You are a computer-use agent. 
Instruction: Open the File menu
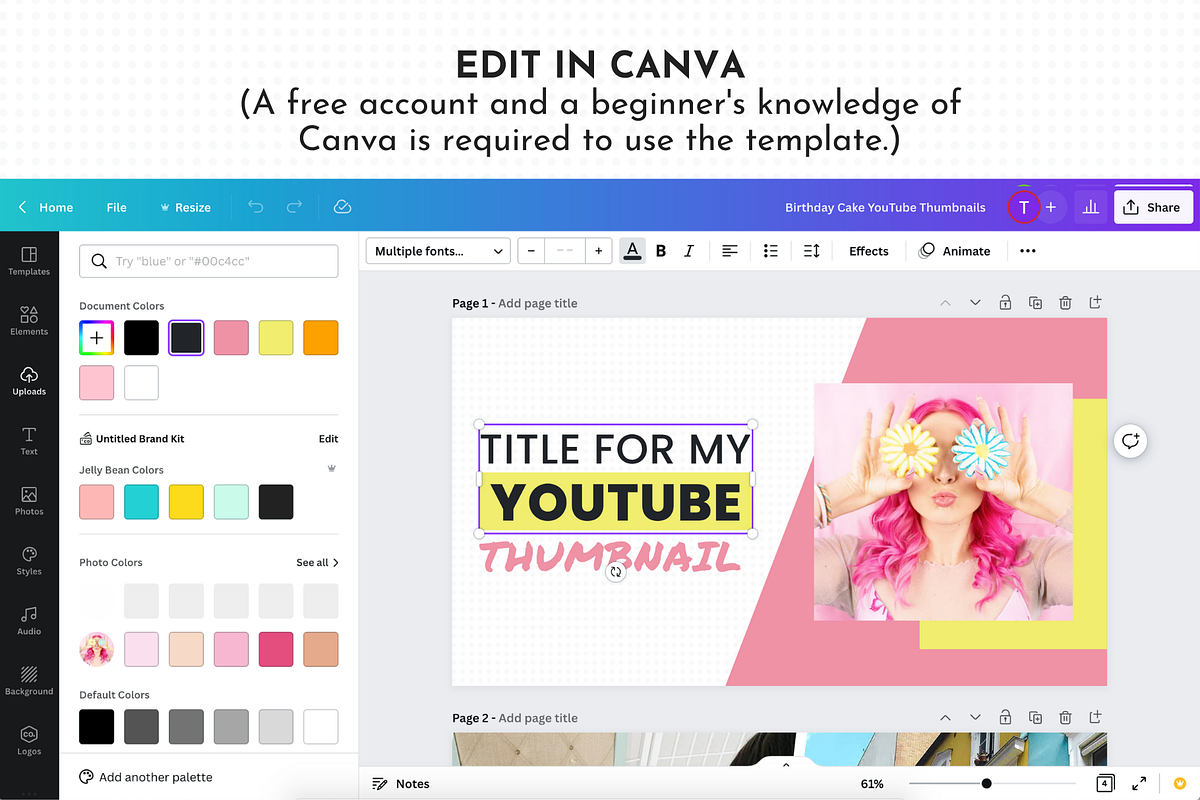point(116,207)
